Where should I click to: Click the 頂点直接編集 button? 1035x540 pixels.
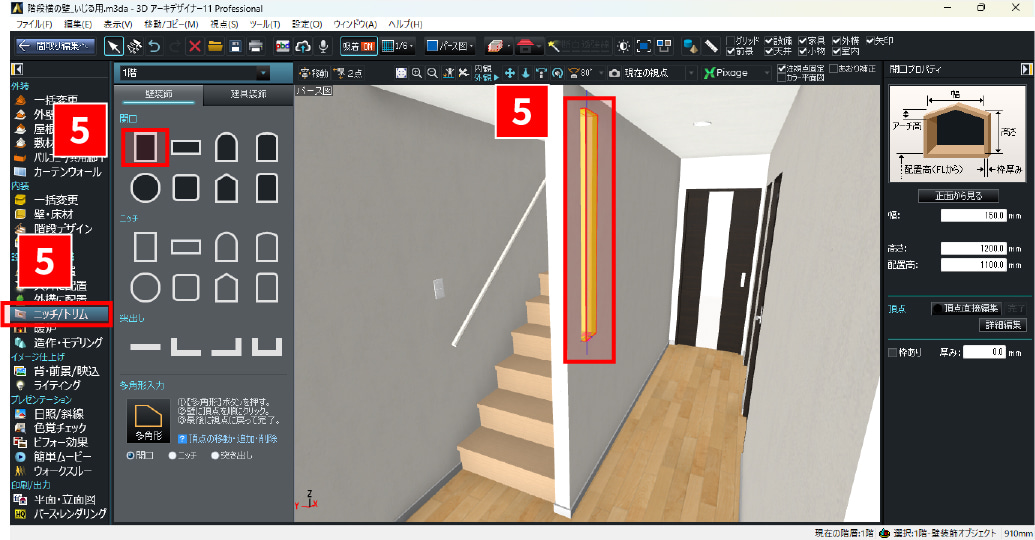[966, 308]
